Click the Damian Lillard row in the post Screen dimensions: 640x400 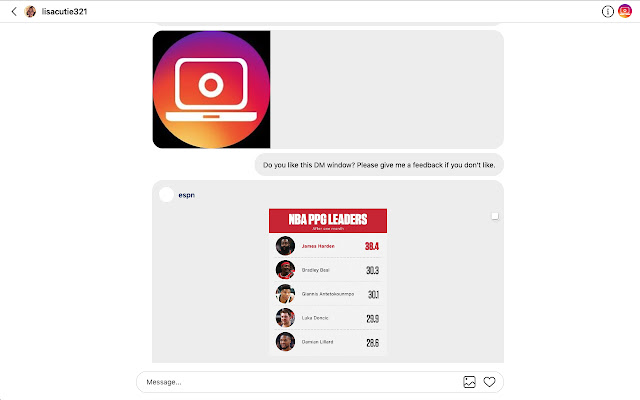(x=328, y=342)
